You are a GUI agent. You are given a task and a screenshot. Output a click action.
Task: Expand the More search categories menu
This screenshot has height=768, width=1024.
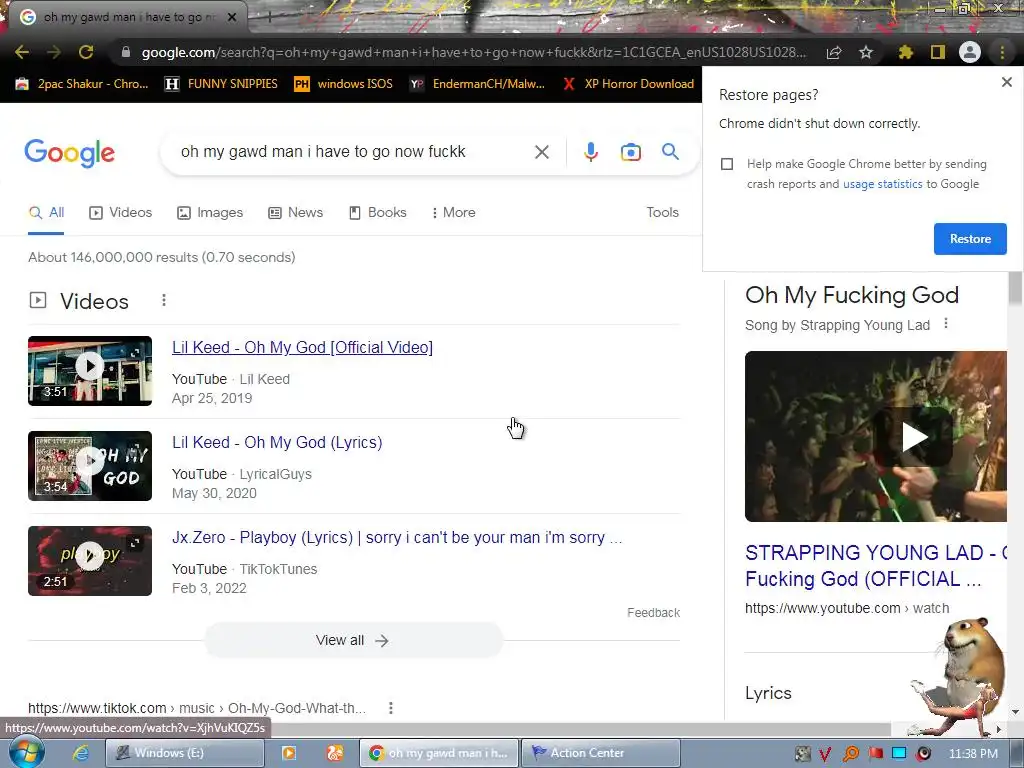point(453,212)
